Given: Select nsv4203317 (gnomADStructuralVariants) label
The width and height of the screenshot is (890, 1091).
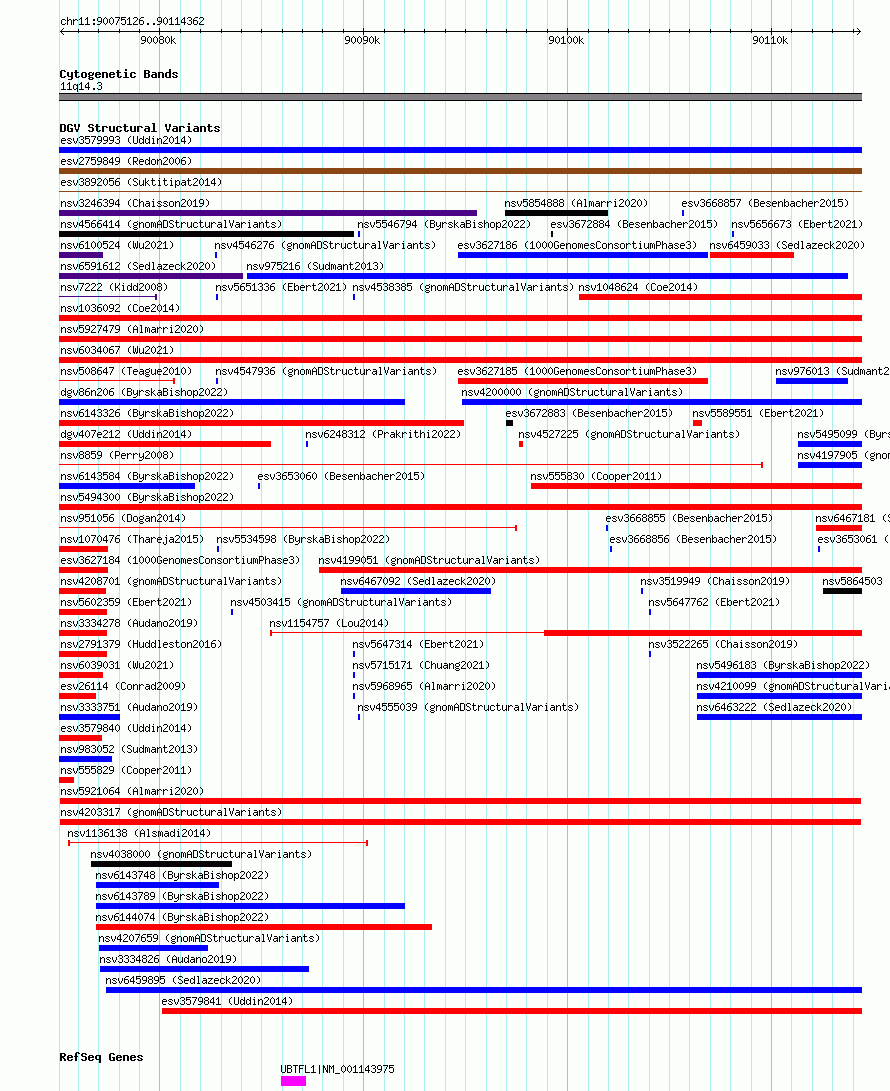Looking at the screenshot, I should click(x=171, y=812).
